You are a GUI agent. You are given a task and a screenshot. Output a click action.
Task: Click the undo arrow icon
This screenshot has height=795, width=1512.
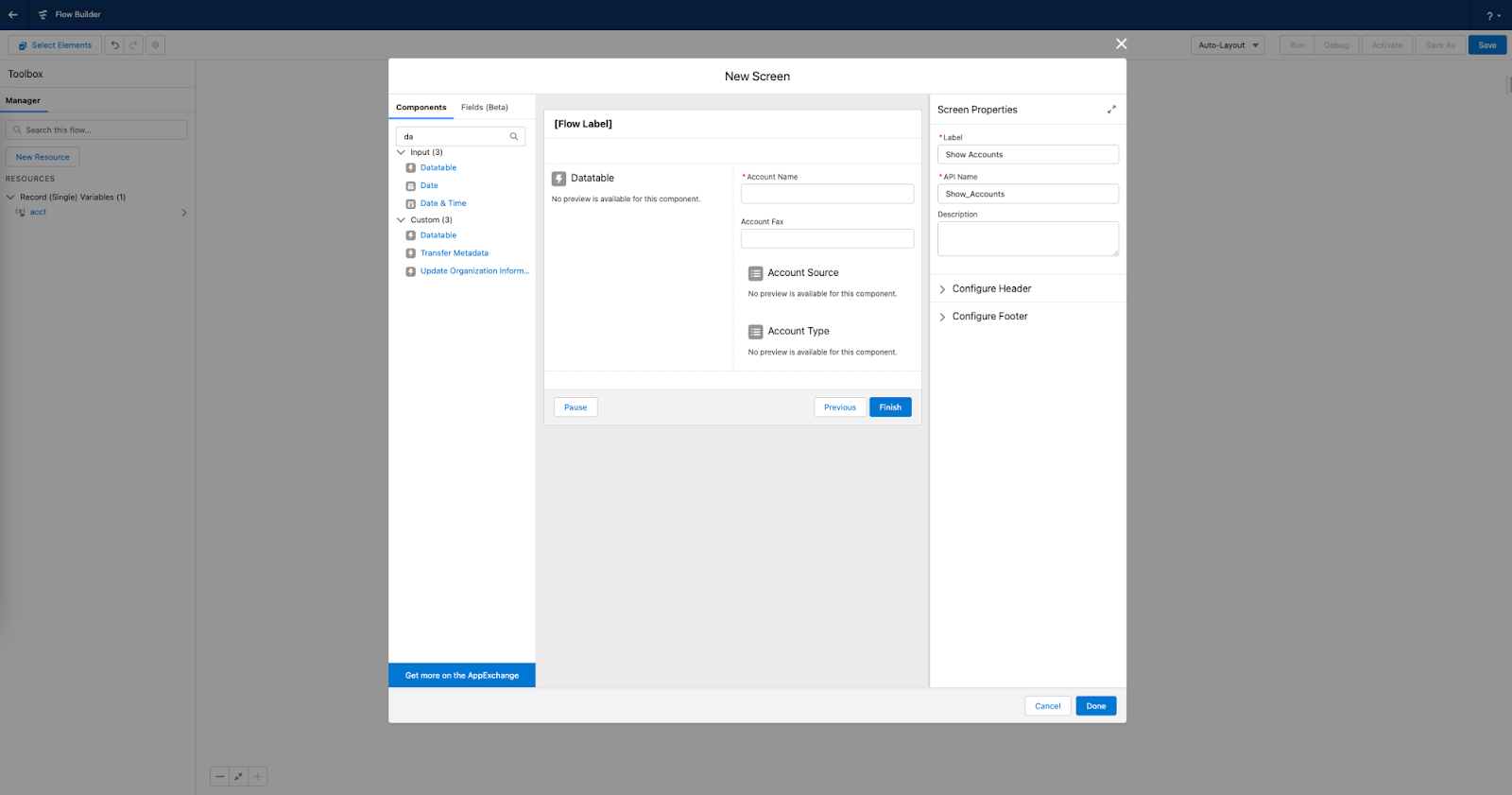click(x=115, y=45)
